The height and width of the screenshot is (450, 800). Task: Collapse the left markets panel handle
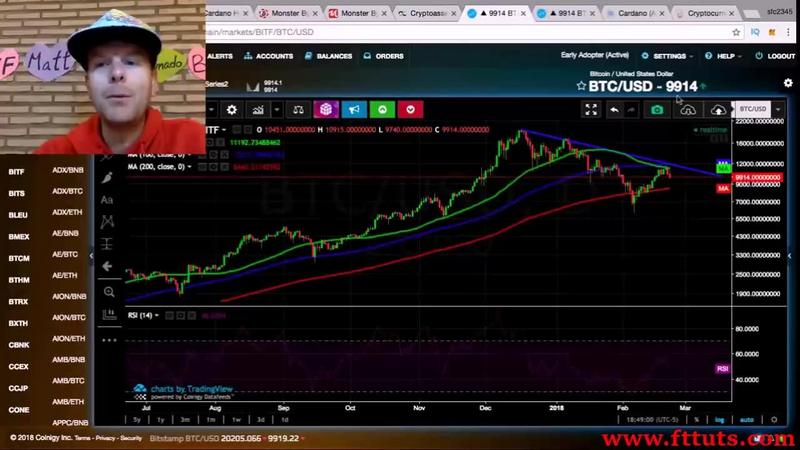click(x=91, y=256)
